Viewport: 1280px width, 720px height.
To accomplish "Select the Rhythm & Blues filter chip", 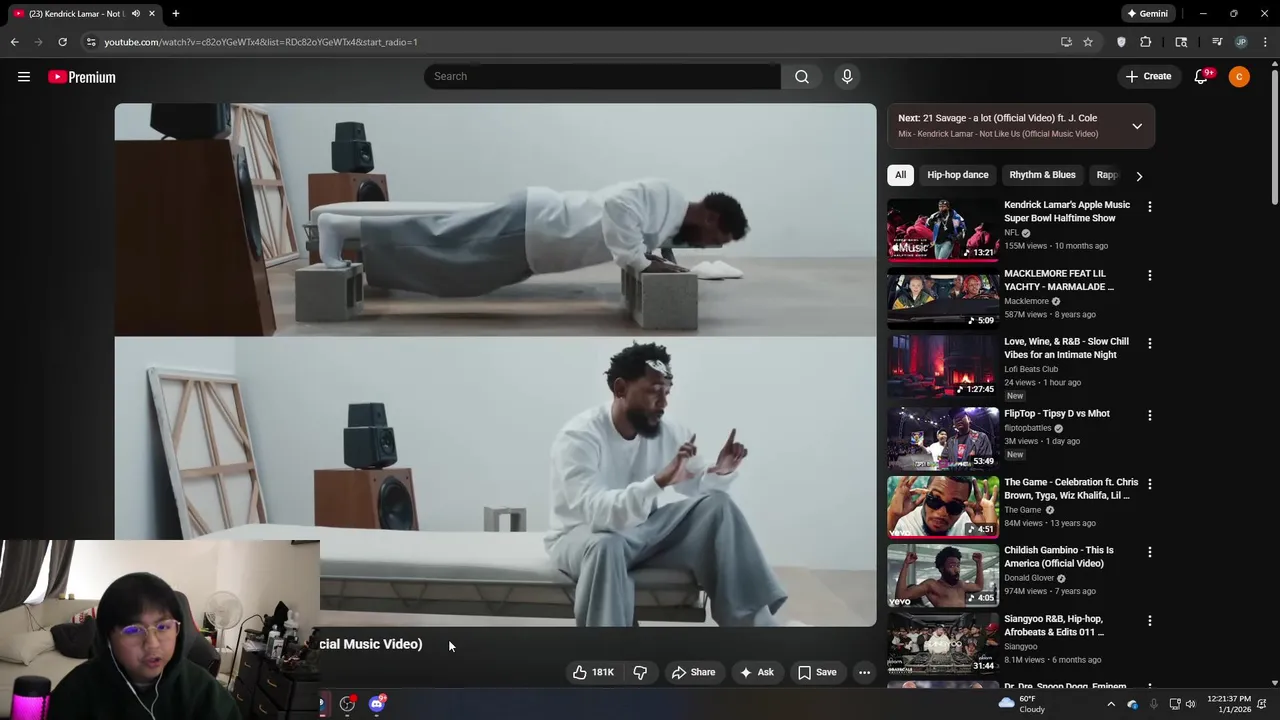I will tap(1043, 175).
